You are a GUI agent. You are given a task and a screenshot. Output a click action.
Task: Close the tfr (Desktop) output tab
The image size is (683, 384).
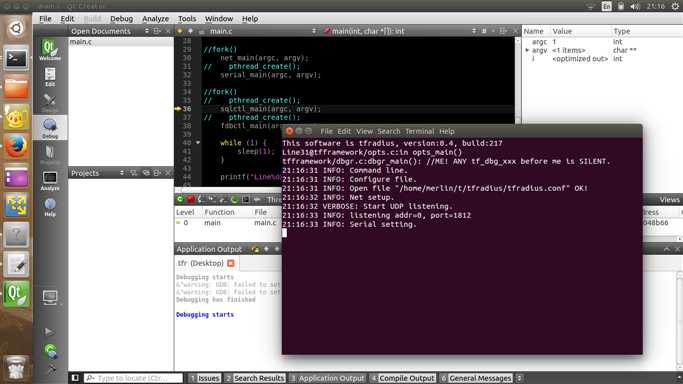tap(231, 263)
